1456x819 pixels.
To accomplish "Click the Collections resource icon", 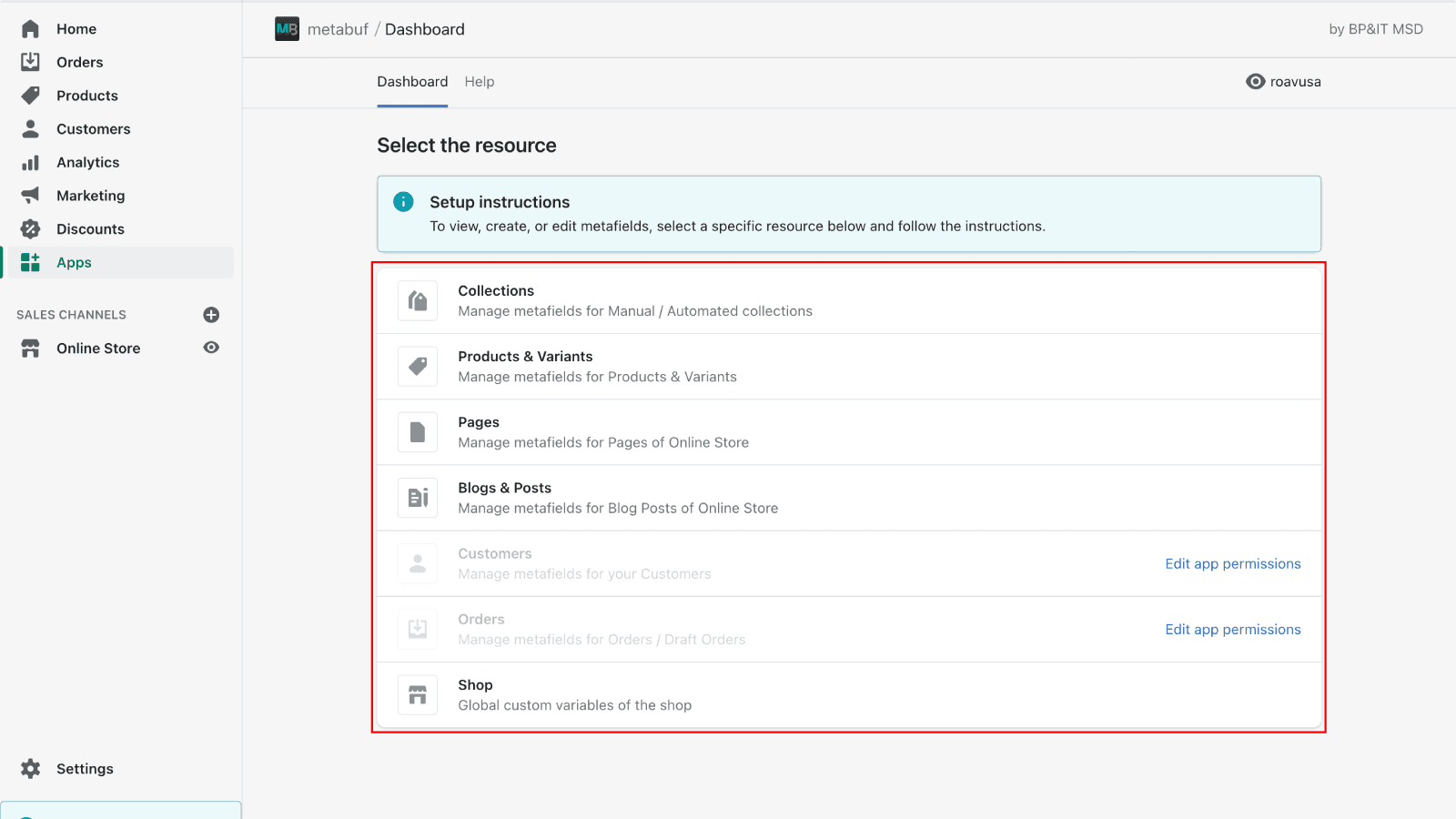I will point(417,300).
